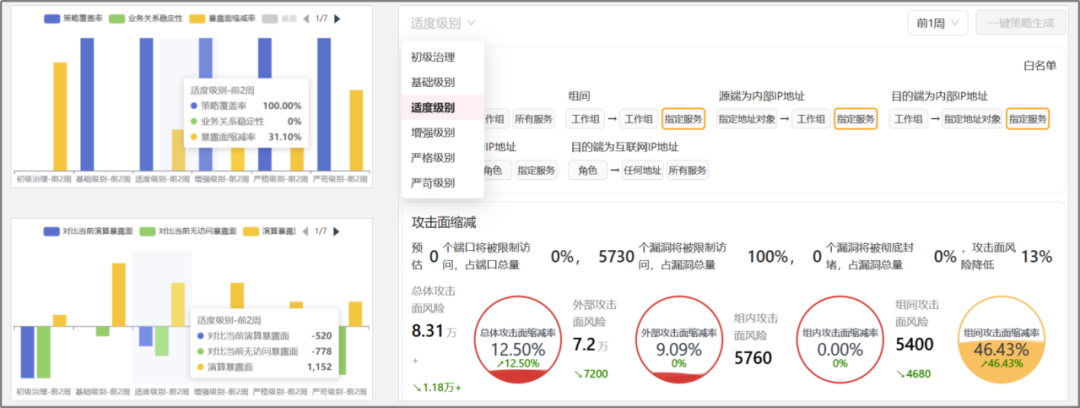
Task: Click yellow bar for 基础级别-前2周 in bottom chart
Action: [118, 295]
